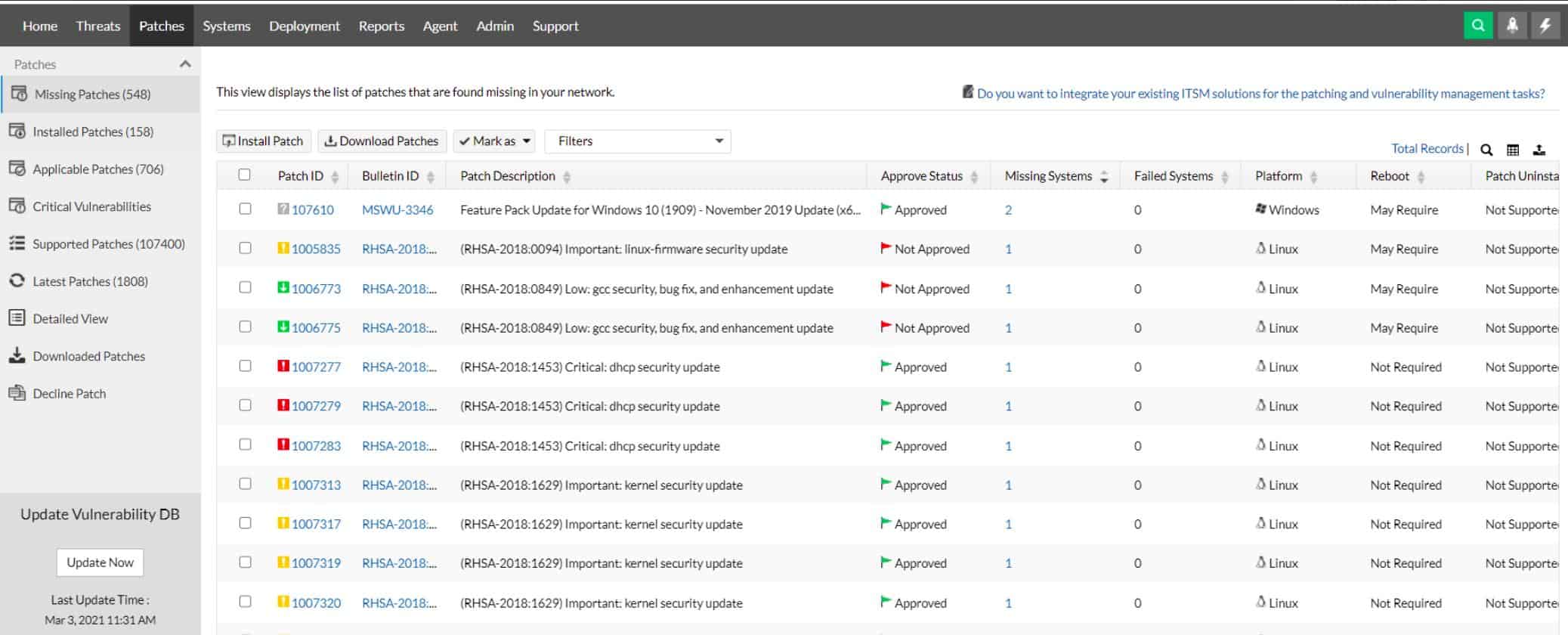This screenshot has width=1568, height=635.
Task: Check the box for patch 1005835
Action: click(245, 248)
